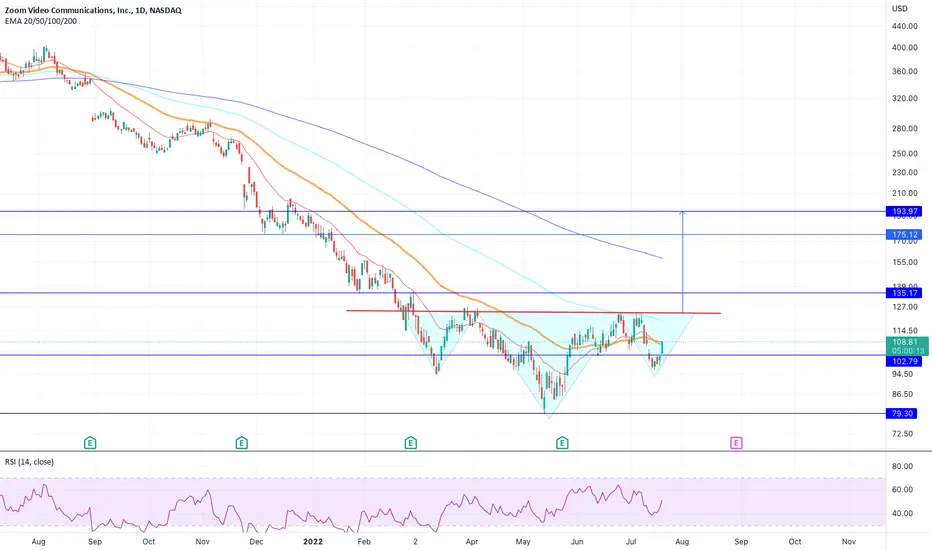Select the 135.17 horizontal line price label
This screenshot has height=550, width=932.
903,293
